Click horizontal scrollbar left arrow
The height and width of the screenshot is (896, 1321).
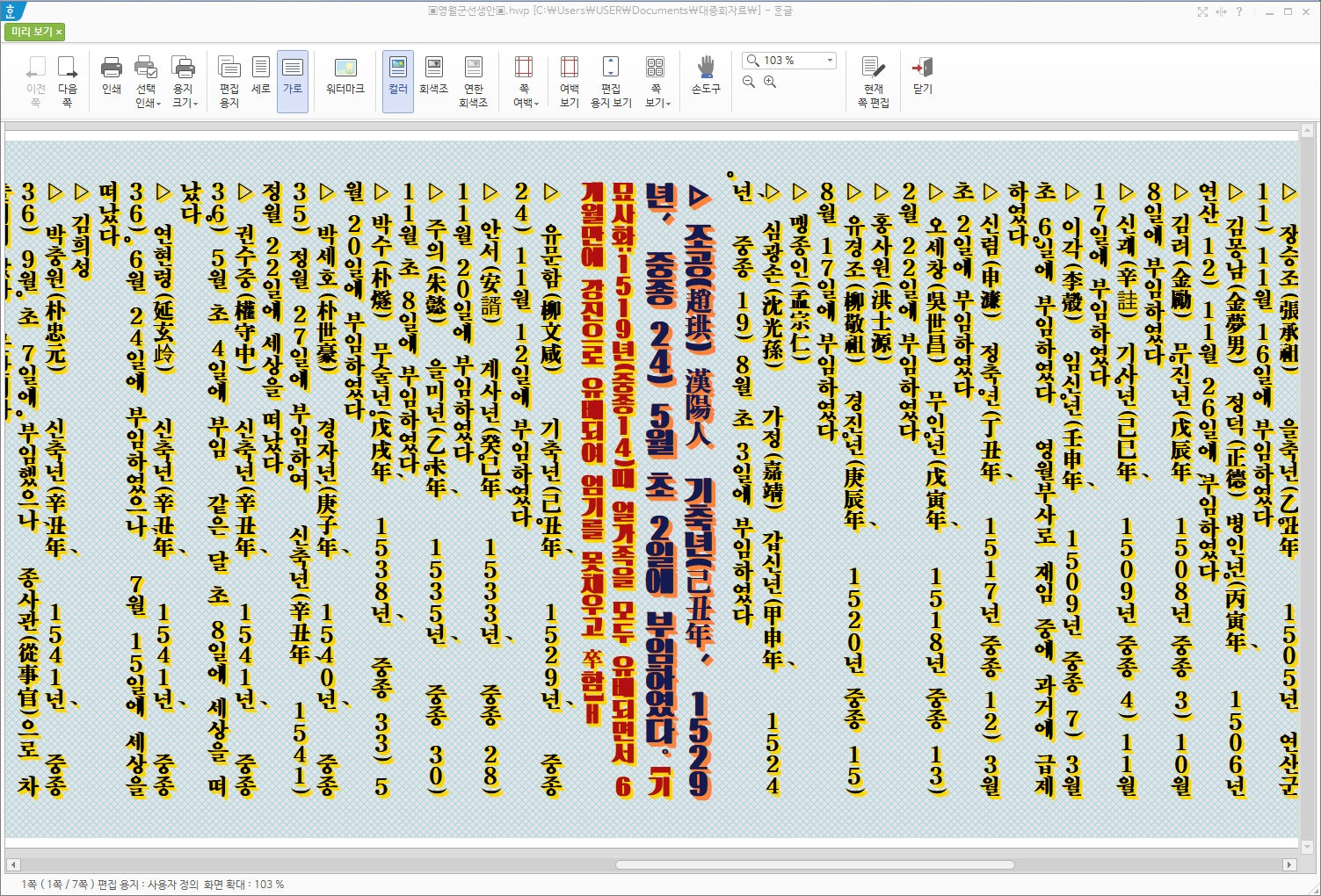(x=12, y=864)
